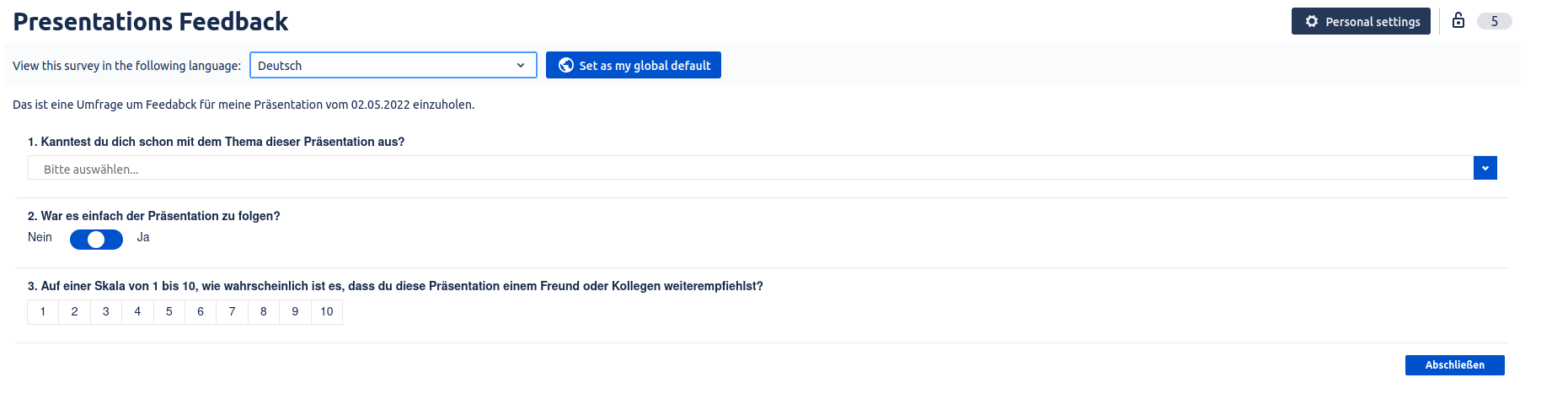Choose 5 on the recommendation scale
1568x399 pixels.
pos(169,312)
